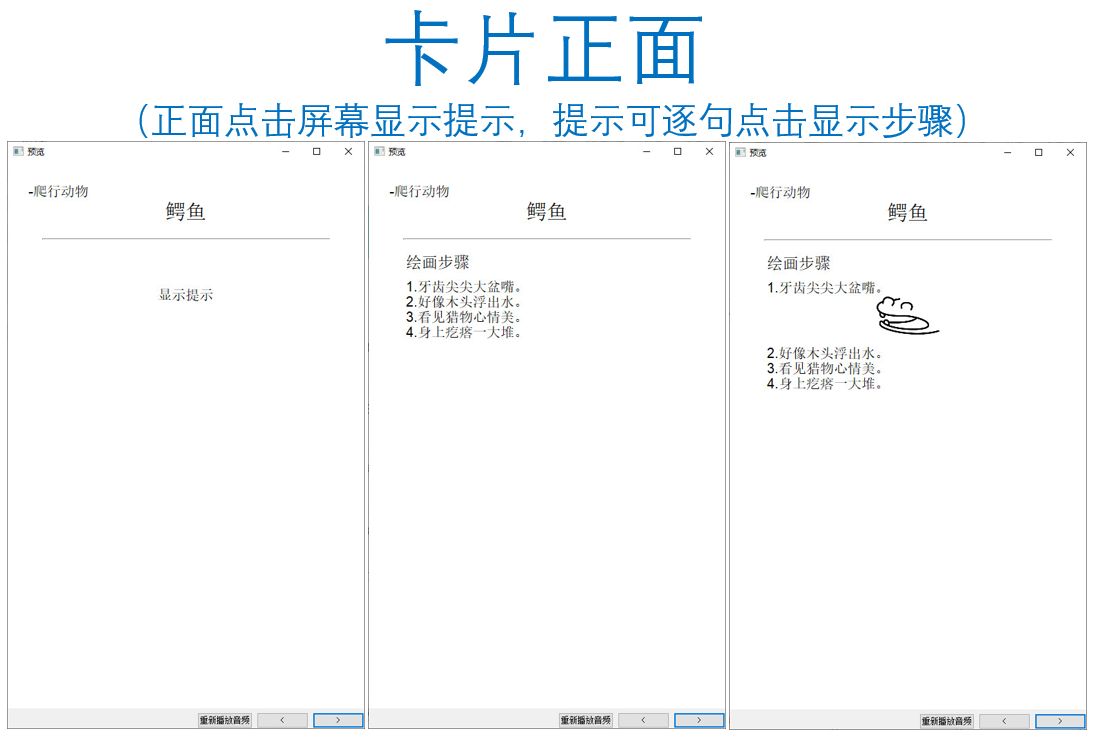The image size is (1094, 739).
Task: Click 重新播放音频 in the middle preview window
Action: tap(586, 720)
